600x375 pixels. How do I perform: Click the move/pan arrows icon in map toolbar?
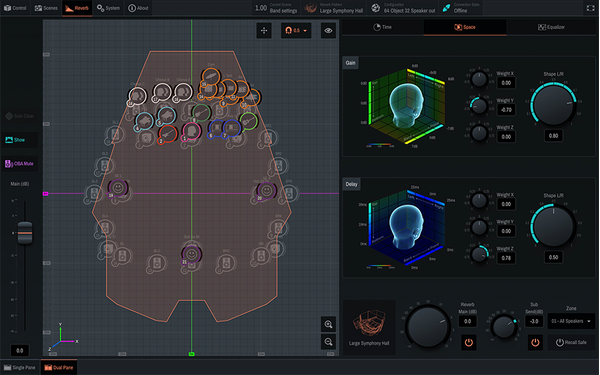pos(264,31)
